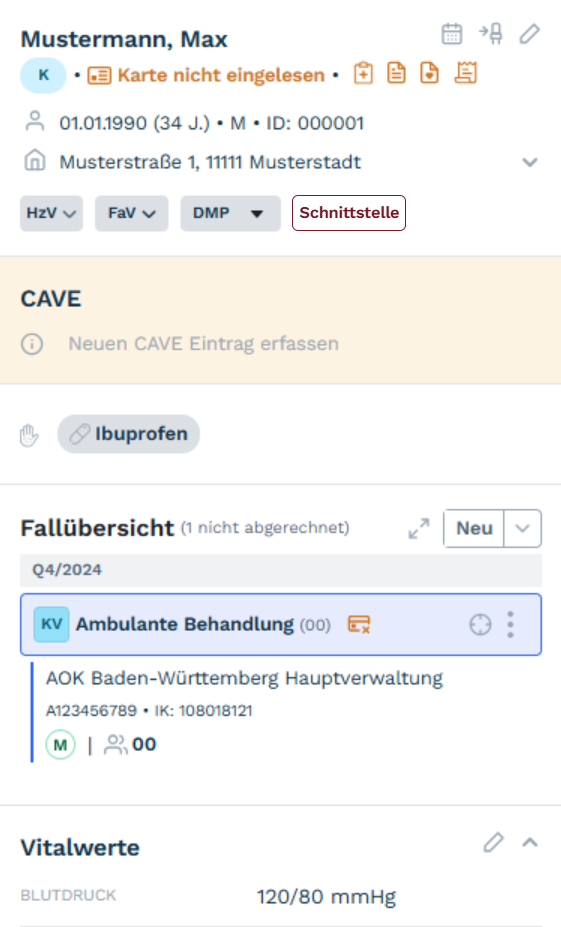Screen dimensions: 561x927
Task: Click the Neuen CAVE Eintrag erfassen field
Action: [x=203, y=343]
